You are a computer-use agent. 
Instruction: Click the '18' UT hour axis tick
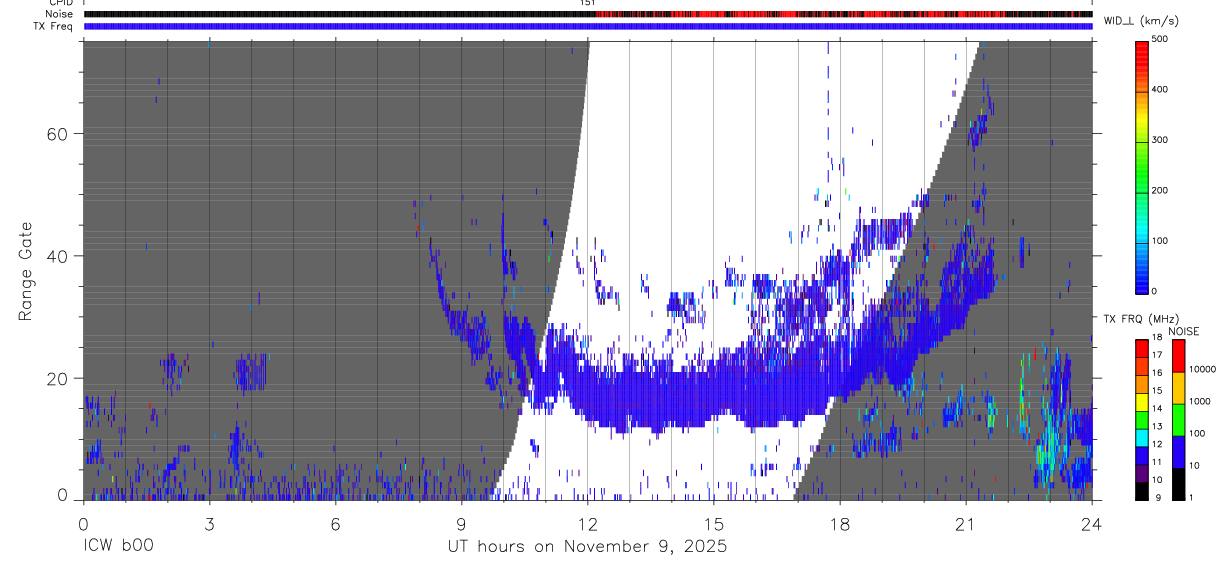839,523
